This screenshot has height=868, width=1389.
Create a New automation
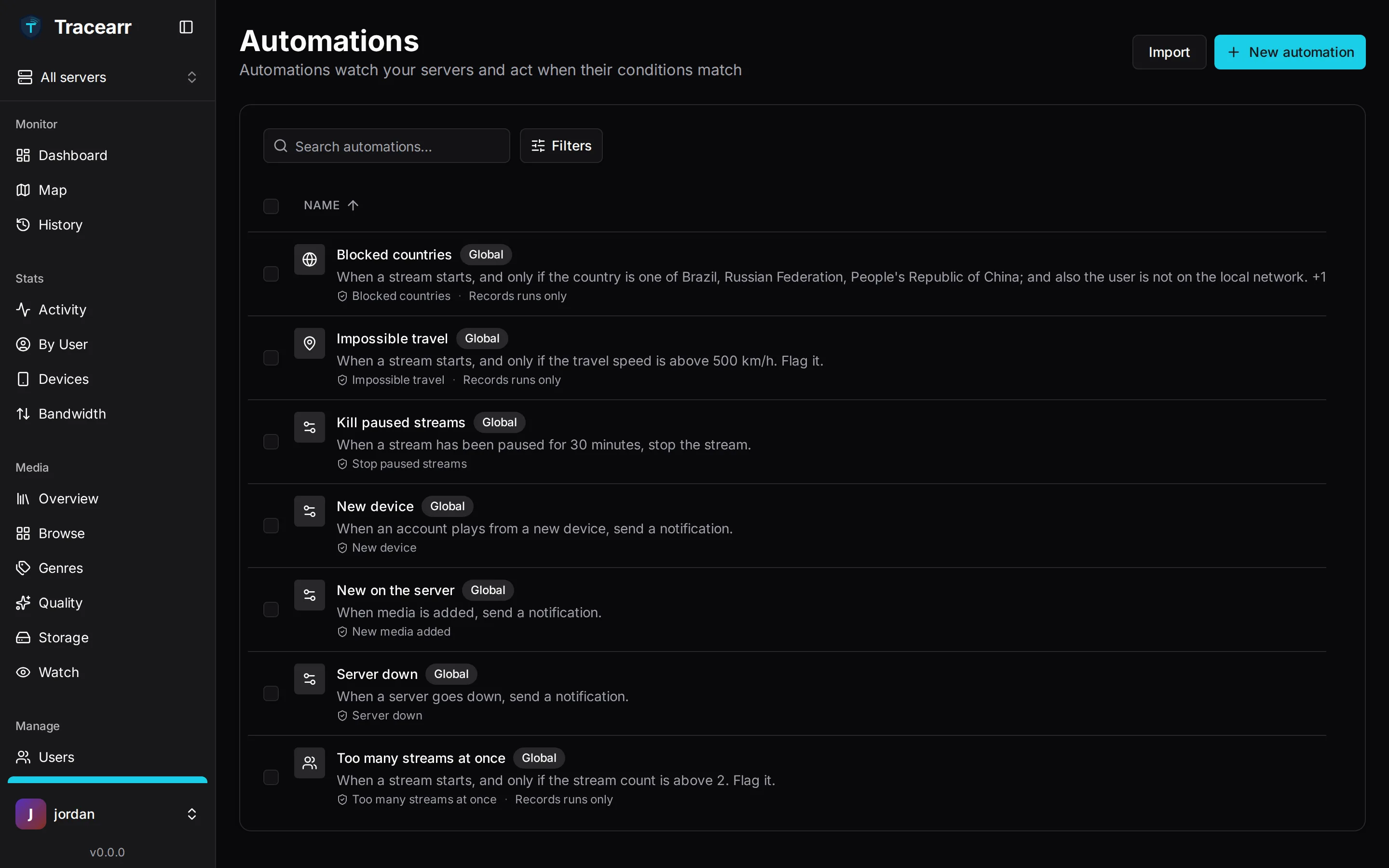click(1290, 52)
